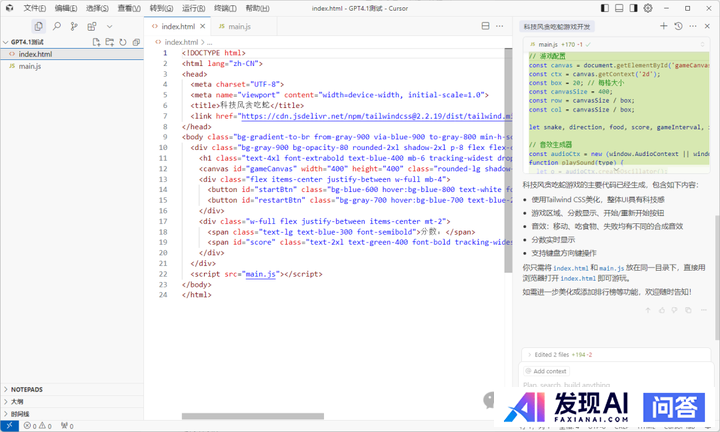Click the green checkmark beside main.js +170 -1
The height and width of the screenshot is (432, 720).
coord(588,45)
